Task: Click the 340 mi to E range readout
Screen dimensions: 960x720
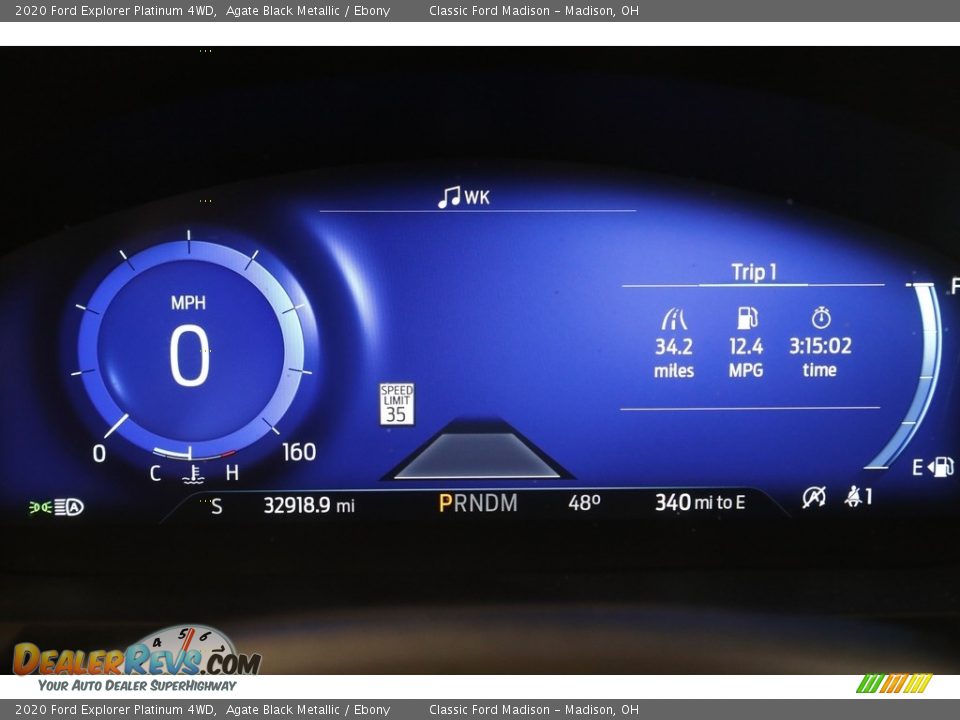Action: tap(699, 502)
